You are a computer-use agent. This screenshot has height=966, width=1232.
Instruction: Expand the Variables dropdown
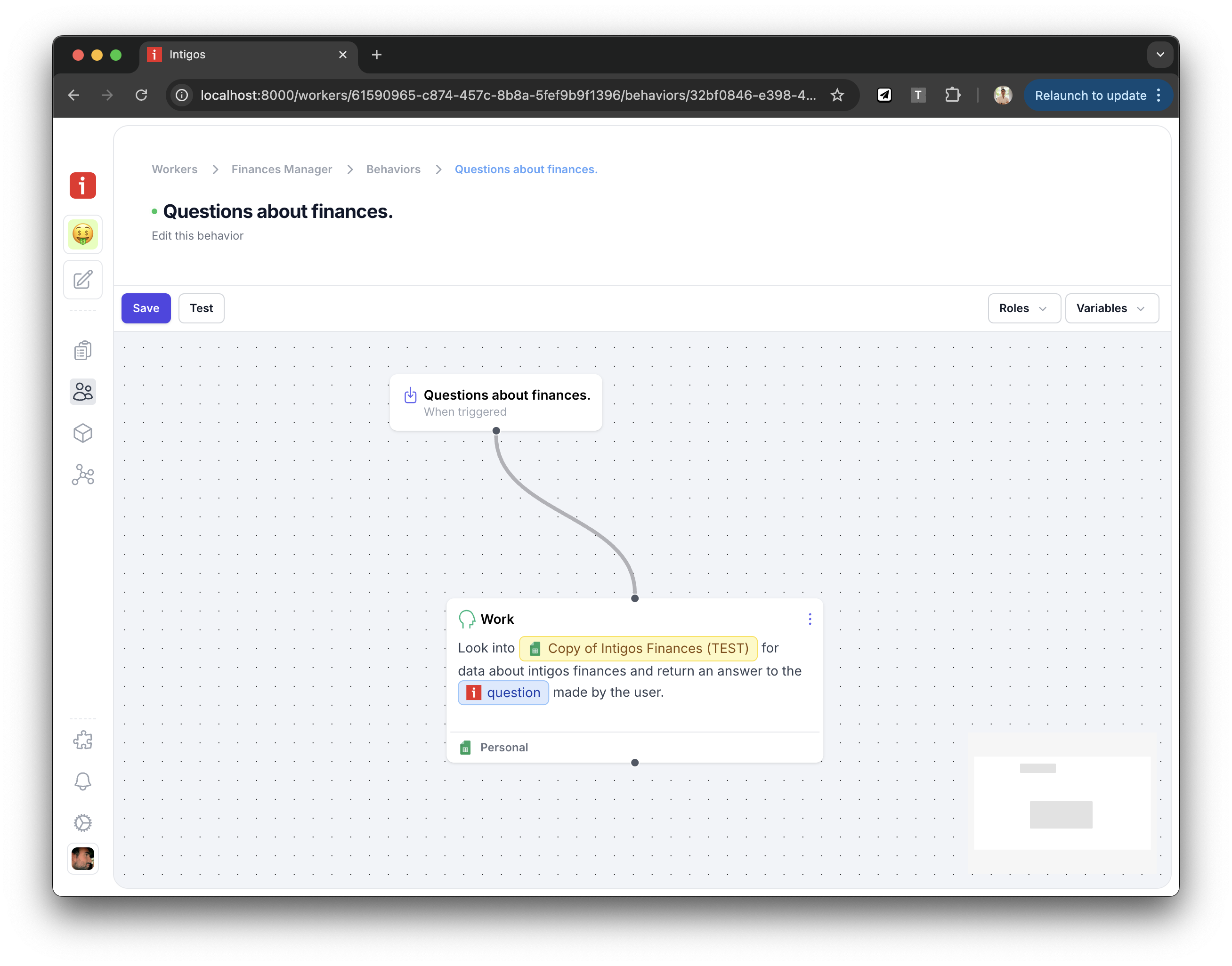[1111, 308]
